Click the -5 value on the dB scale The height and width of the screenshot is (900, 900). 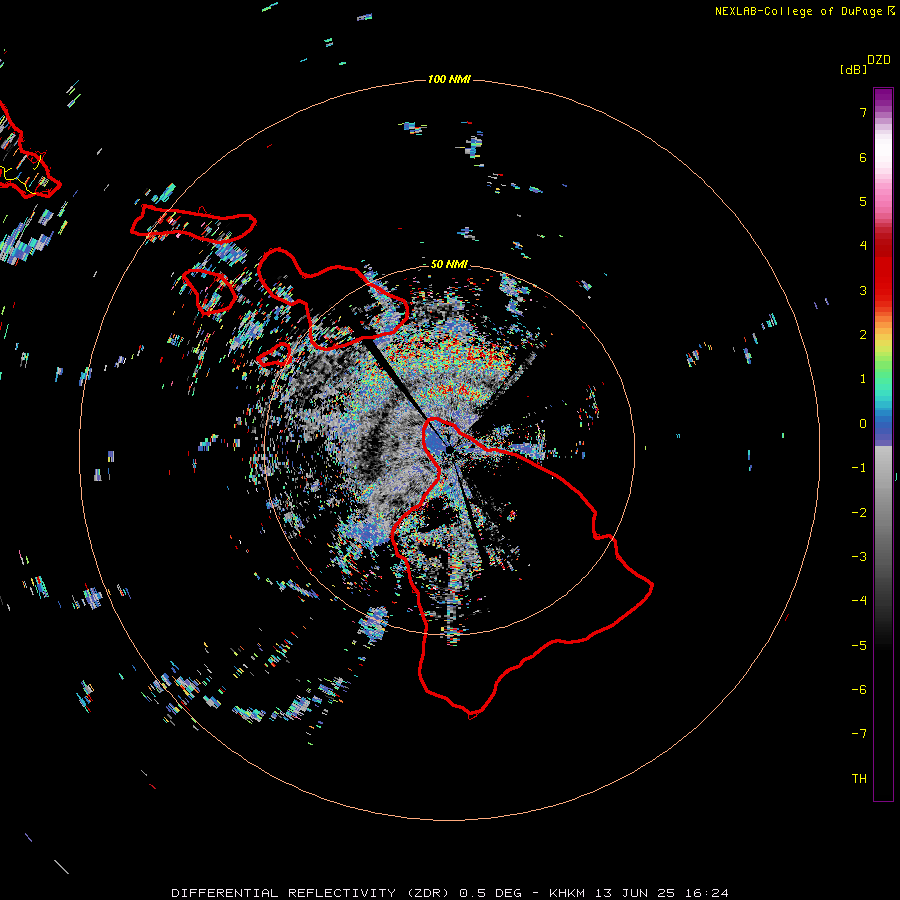pos(859,646)
